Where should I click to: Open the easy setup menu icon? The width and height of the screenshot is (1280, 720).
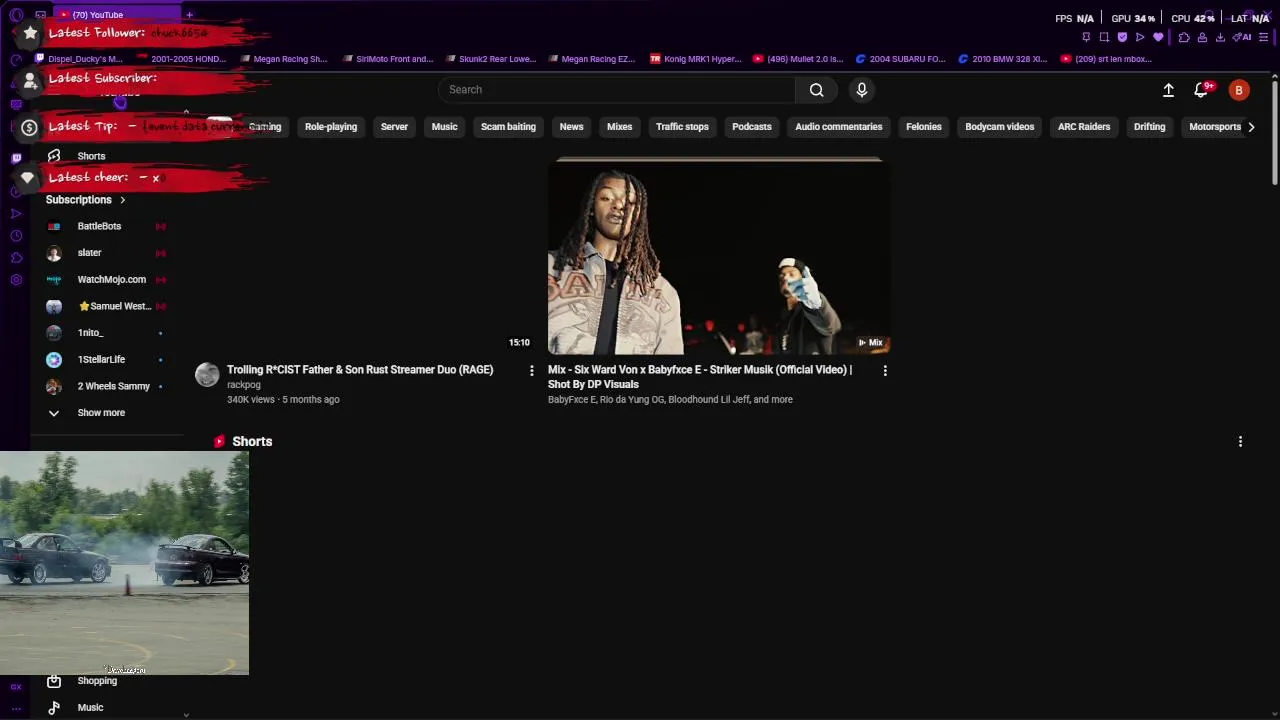tap(1264, 37)
